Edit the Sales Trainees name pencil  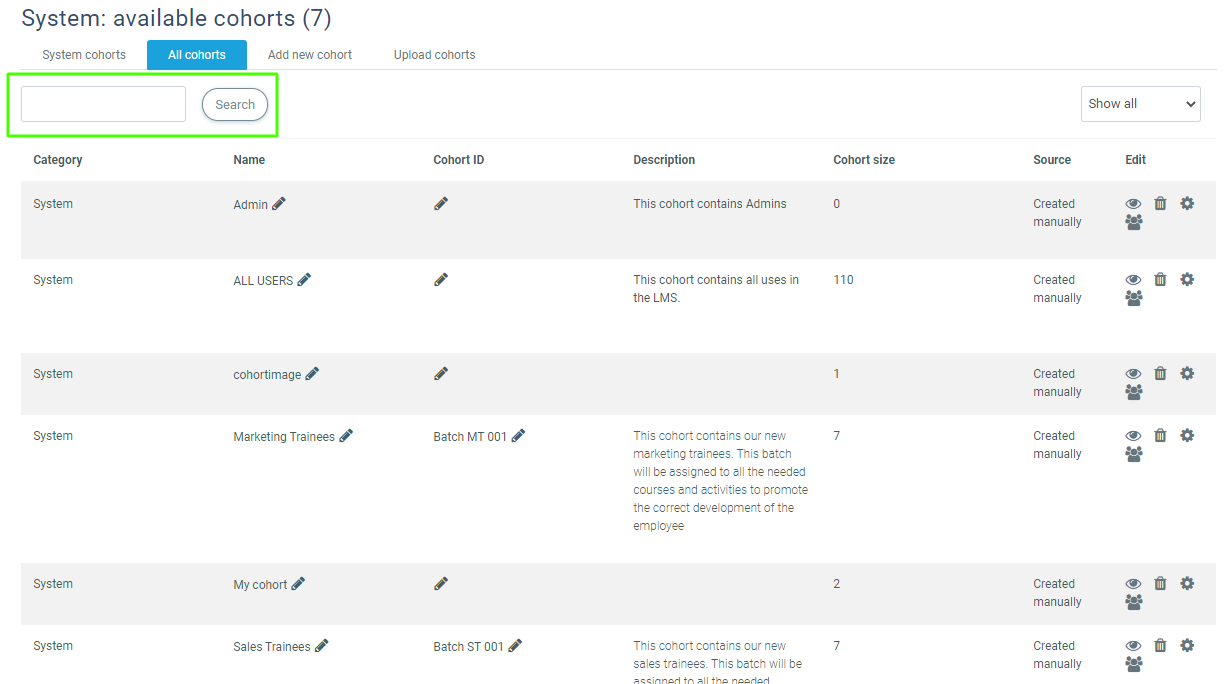click(322, 647)
